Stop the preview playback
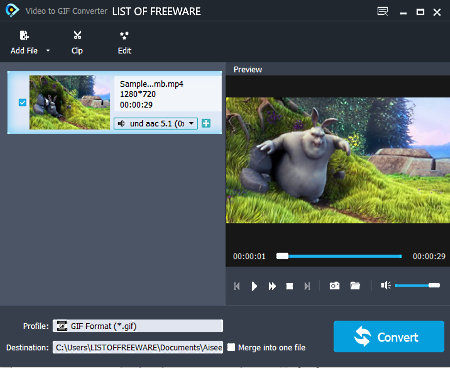The width and height of the screenshot is (450, 368). click(290, 286)
